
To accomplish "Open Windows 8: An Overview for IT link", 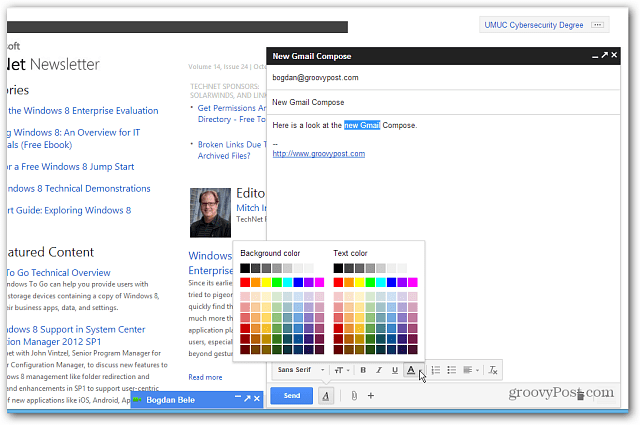I will pyautogui.click(x=73, y=138).
